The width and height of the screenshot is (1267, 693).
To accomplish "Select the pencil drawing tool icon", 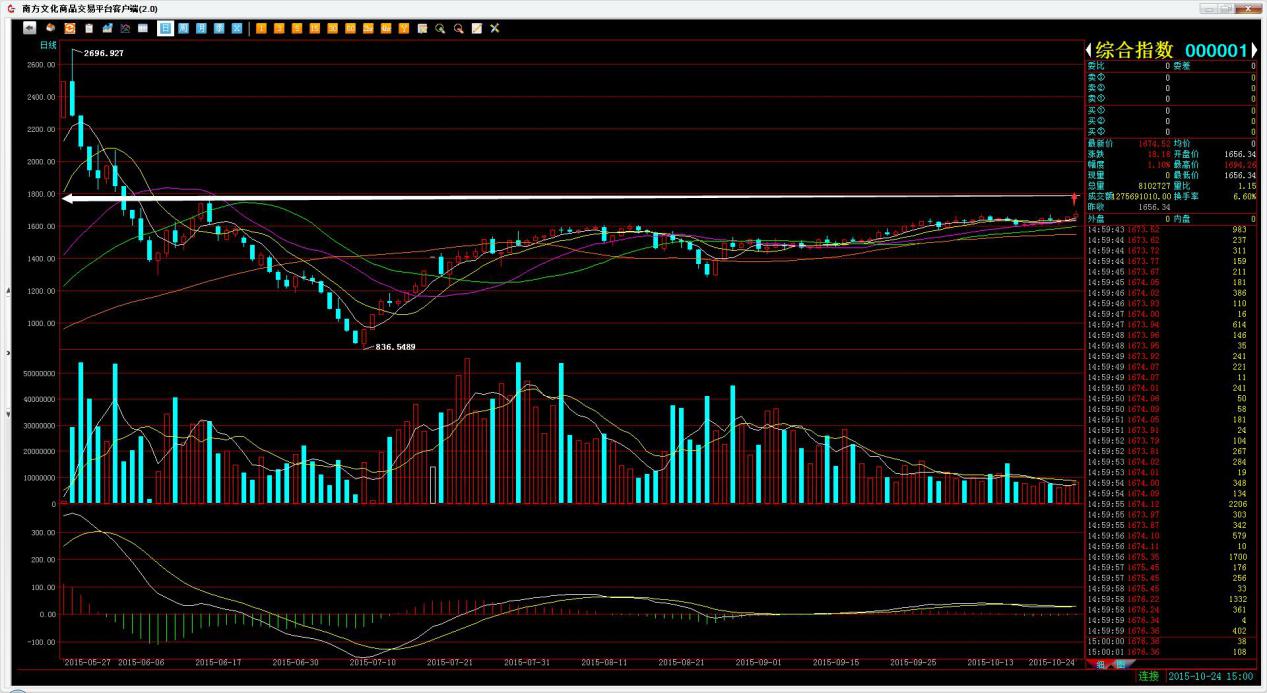I will pos(476,28).
